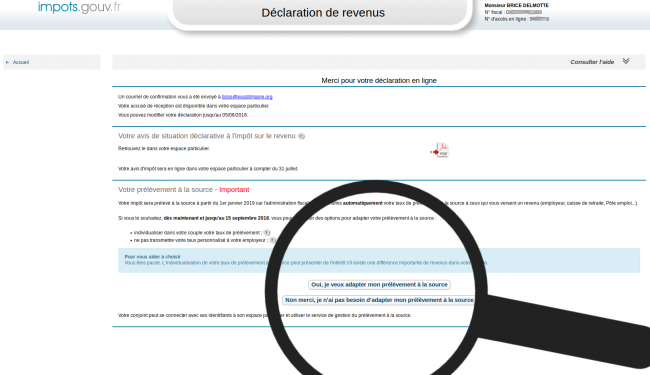Open help icon for individualiser taux option
Screen dimensions: 650x375
click(x=267, y=233)
